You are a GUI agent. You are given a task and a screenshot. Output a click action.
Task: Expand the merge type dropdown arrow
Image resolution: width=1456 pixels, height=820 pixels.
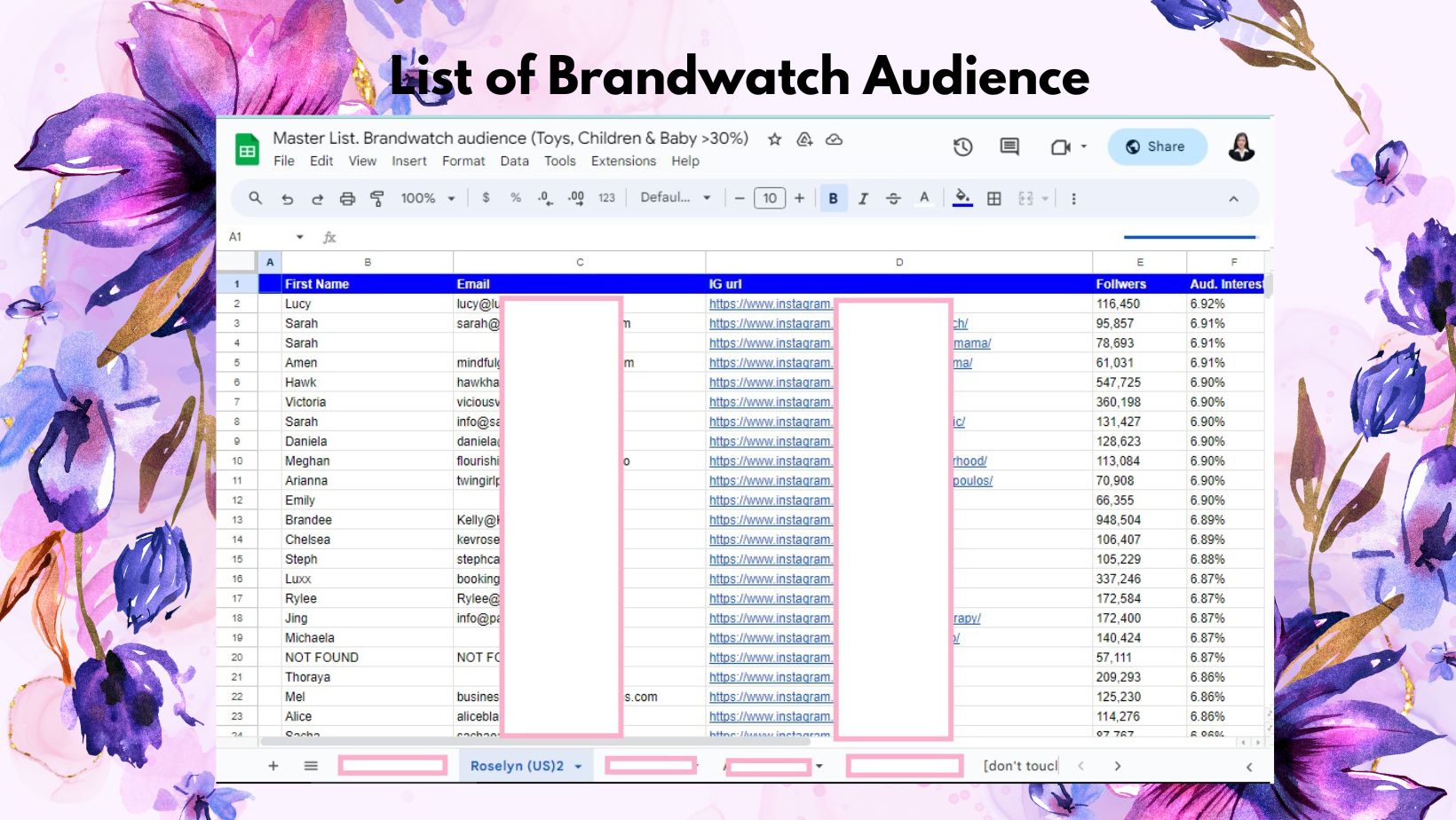pos(1045,199)
